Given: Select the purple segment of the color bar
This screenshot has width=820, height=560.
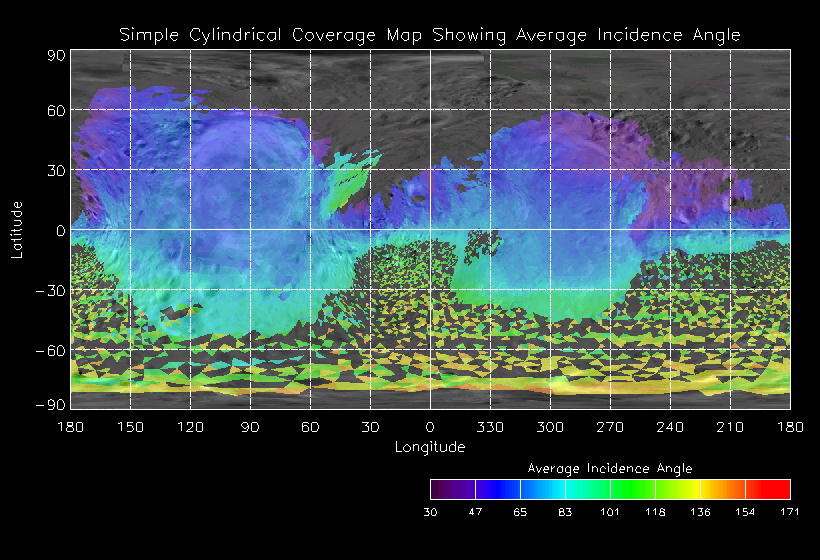Looking at the screenshot, I should [452, 489].
